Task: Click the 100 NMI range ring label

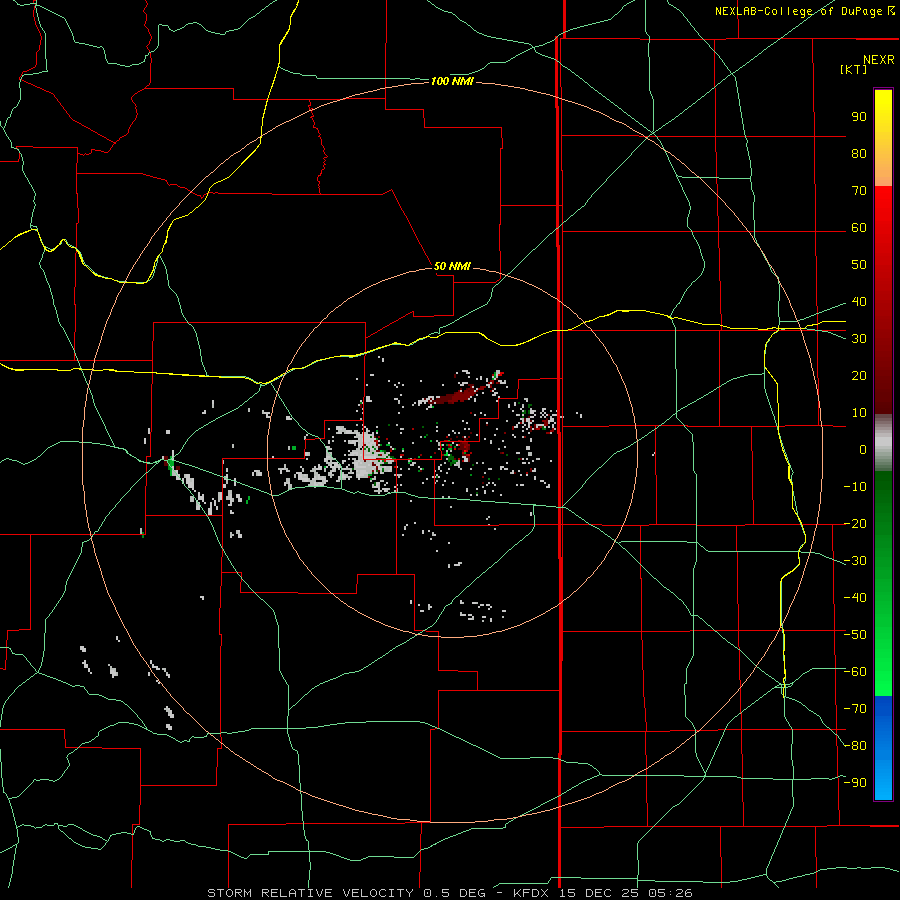Action: (452, 82)
